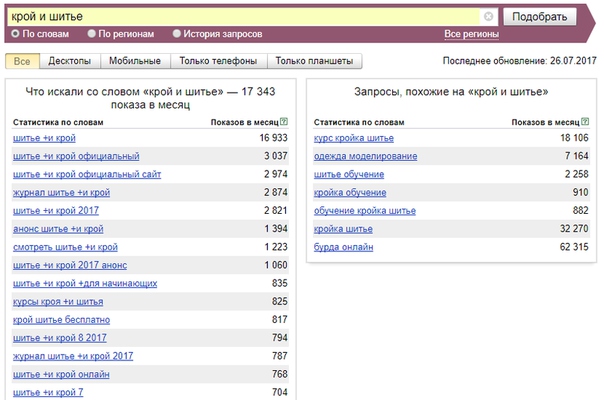
Task: Click the value '835' in the left table
Action: [x=280, y=283]
